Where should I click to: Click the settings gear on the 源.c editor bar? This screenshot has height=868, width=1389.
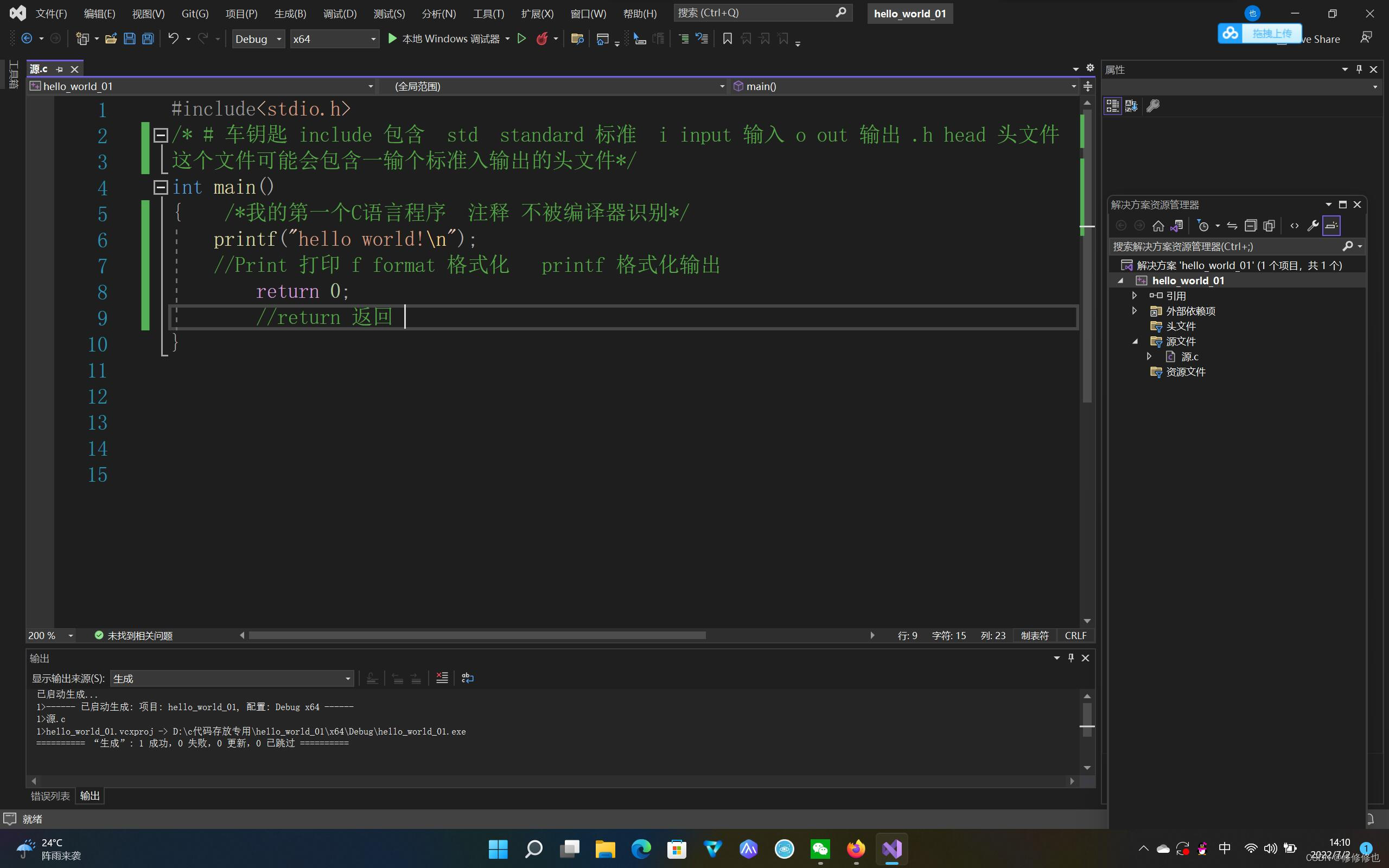pos(1089,68)
